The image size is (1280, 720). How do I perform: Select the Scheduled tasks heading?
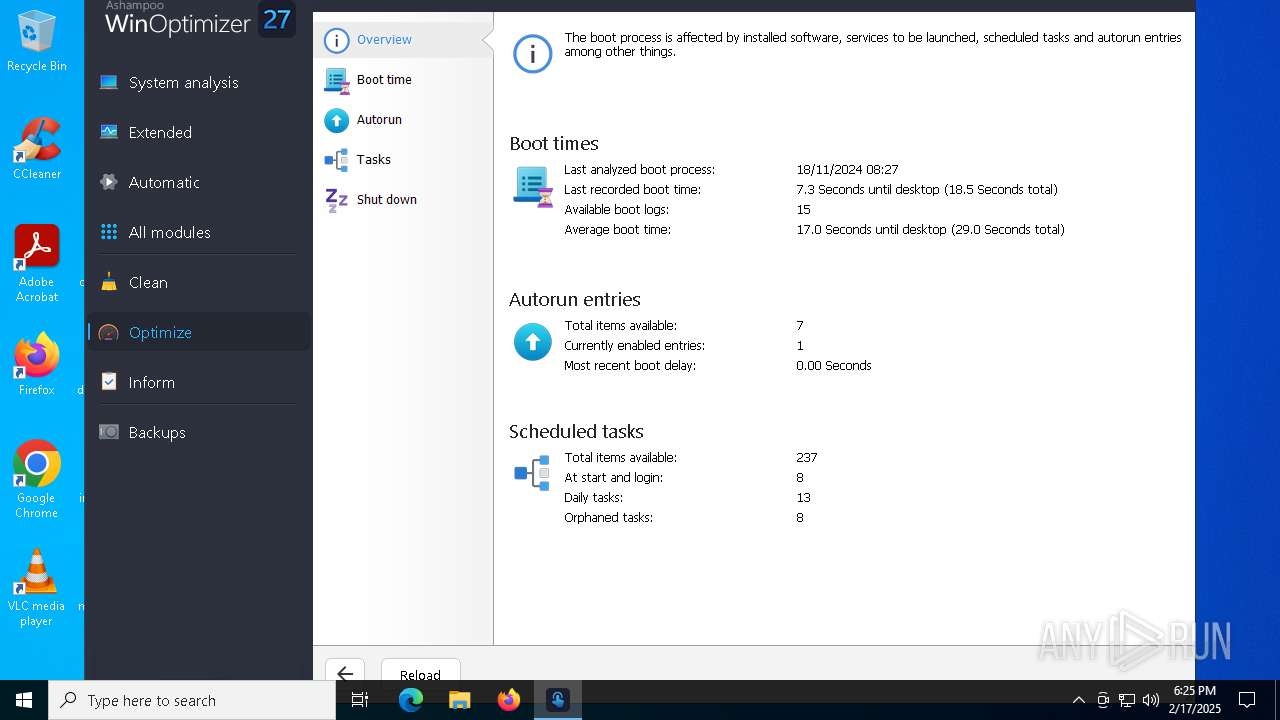576,431
